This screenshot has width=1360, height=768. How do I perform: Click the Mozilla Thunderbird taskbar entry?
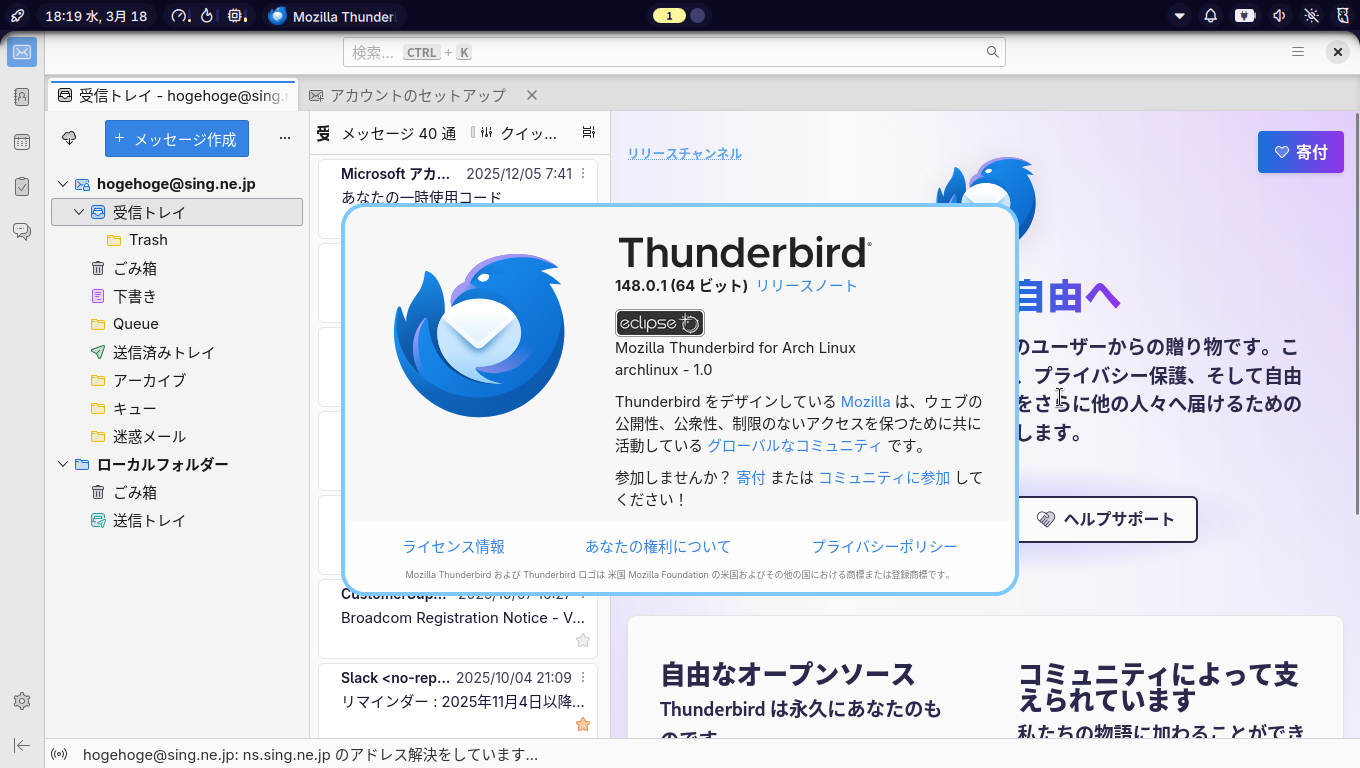pyautogui.click(x=332, y=16)
